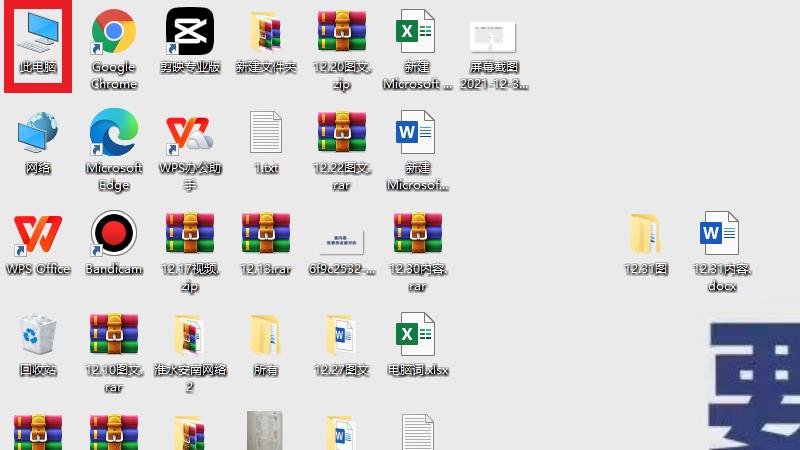Click the 12.22图文.rar archive

342,133
